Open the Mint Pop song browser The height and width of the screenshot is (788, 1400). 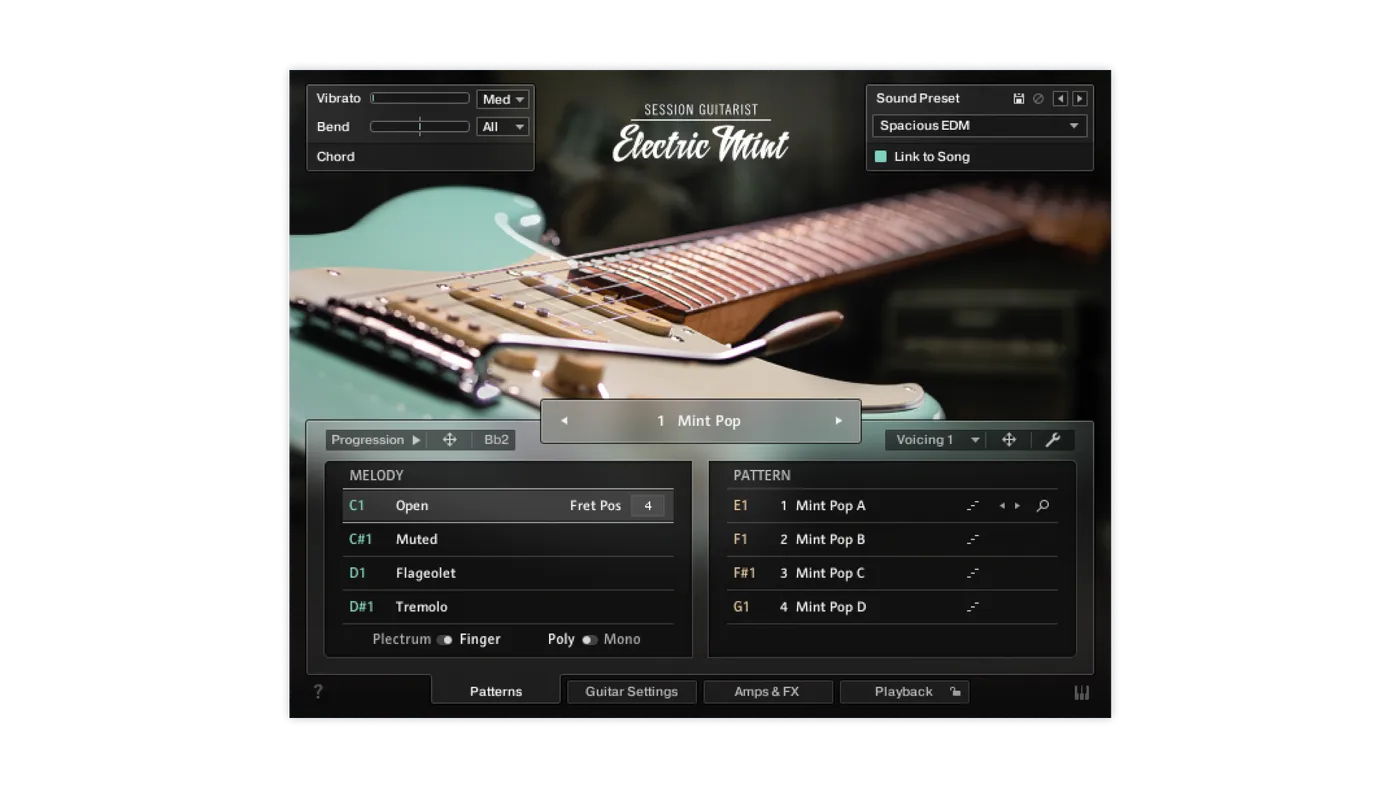[700, 421]
